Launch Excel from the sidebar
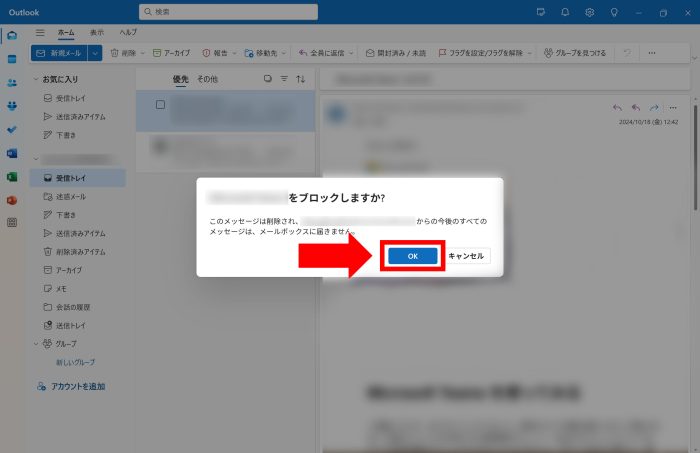Viewport: 700px width, 453px height. point(12,176)
